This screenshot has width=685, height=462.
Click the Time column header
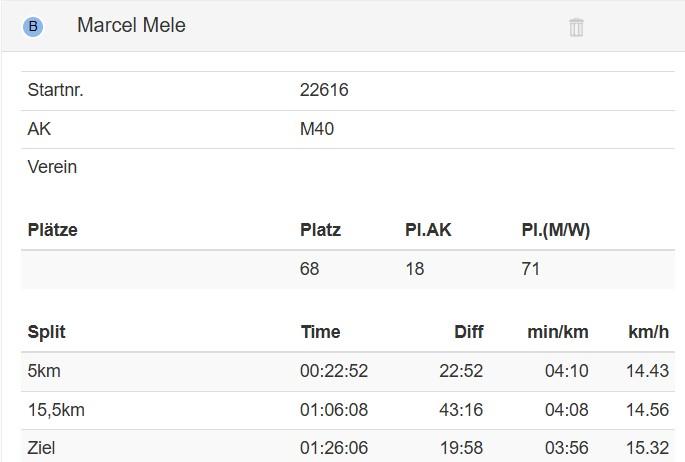pyautogui.click(x=320, y=332)
